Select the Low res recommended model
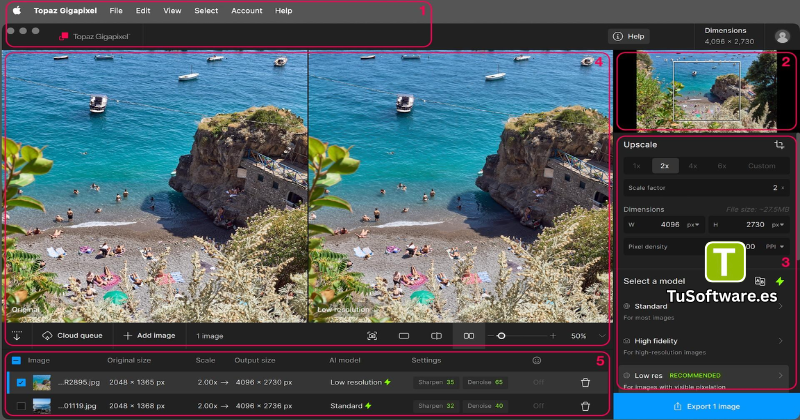The width and height of the screenshot is (800, 420). [703, 378]
